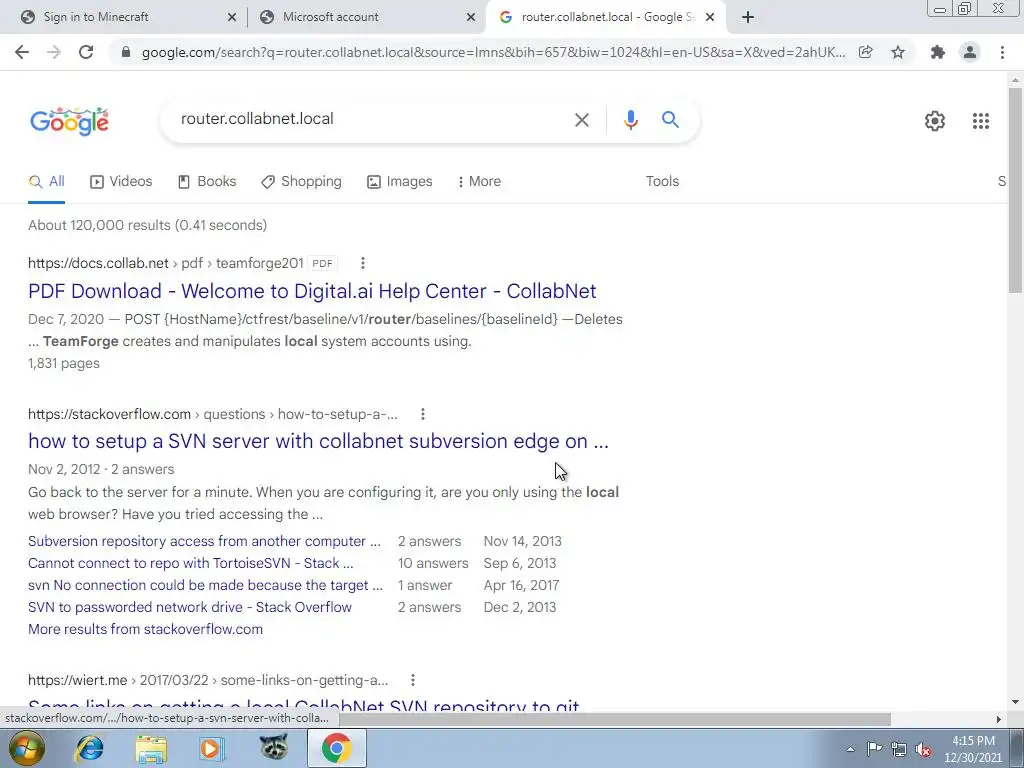Open the Chrome extensions puzzle icon

pyautogui.click(x=938, y=52)
